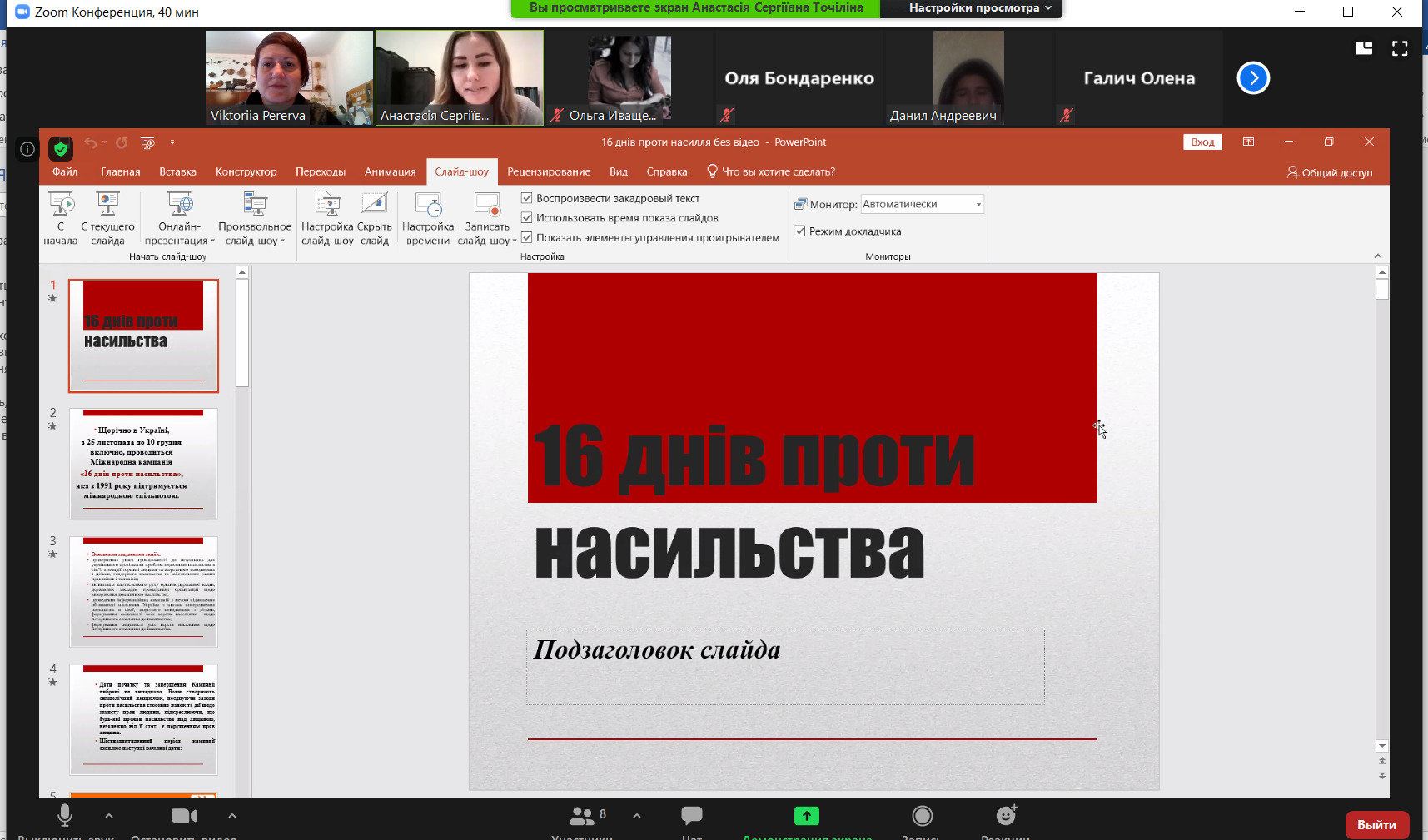Screen dimensions: 1428x840
Task: Go to previous slide double-arrow button
Action: (1382, 761)
